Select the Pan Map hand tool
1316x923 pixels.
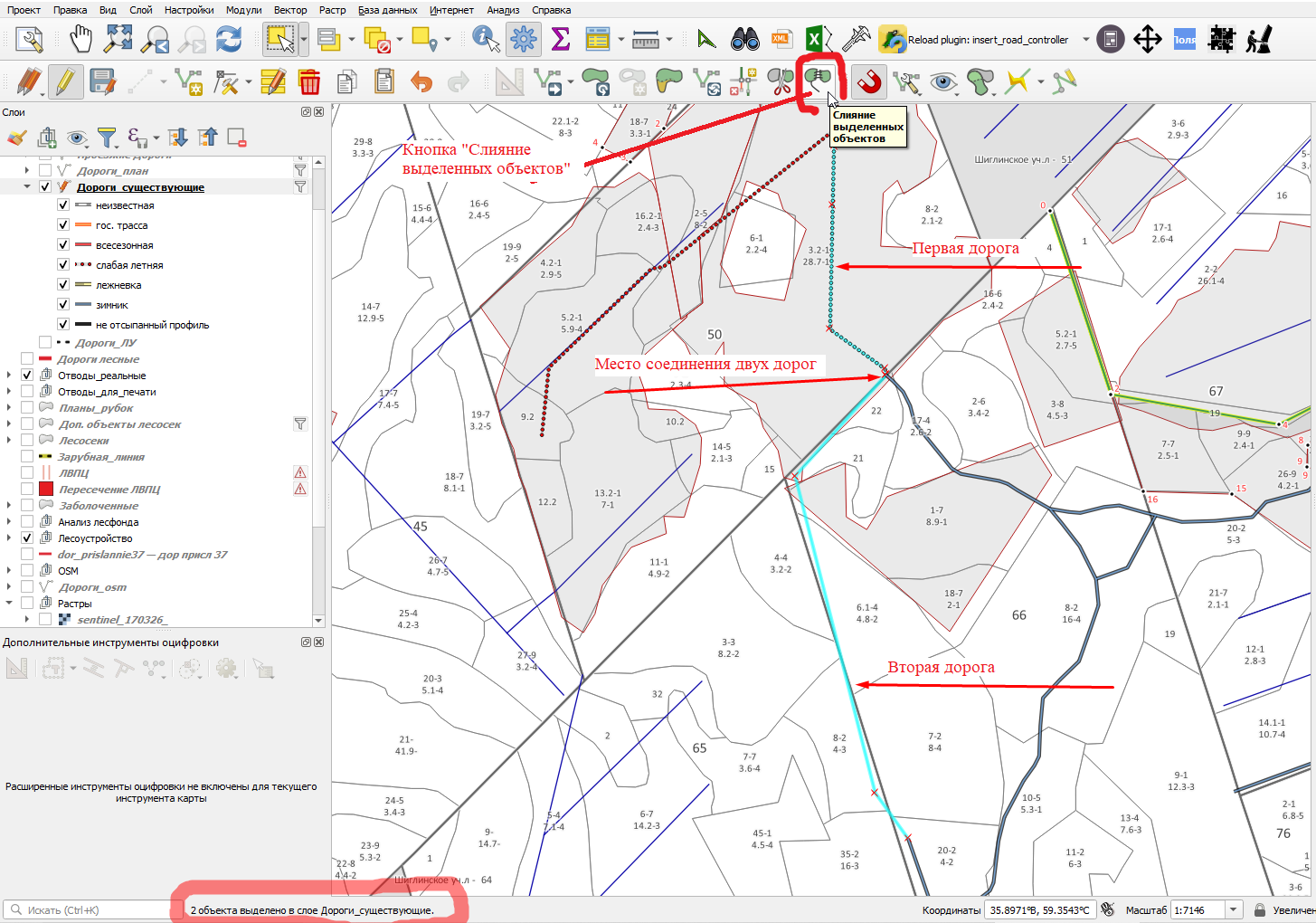pos(81,39)
